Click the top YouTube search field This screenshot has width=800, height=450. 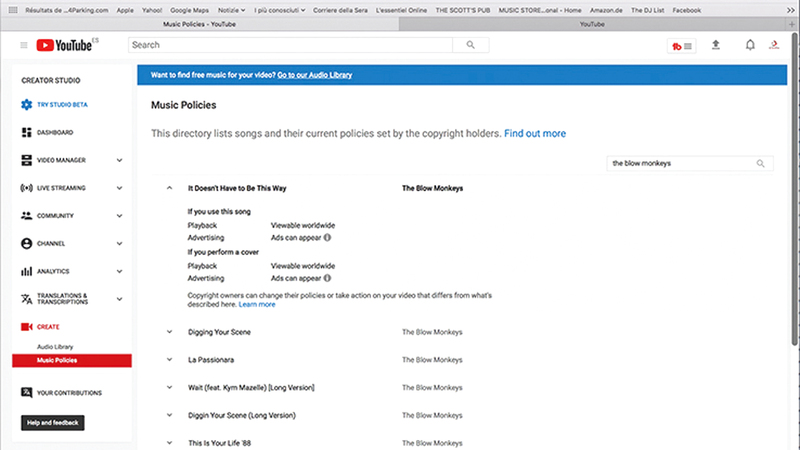coord(292,45)
